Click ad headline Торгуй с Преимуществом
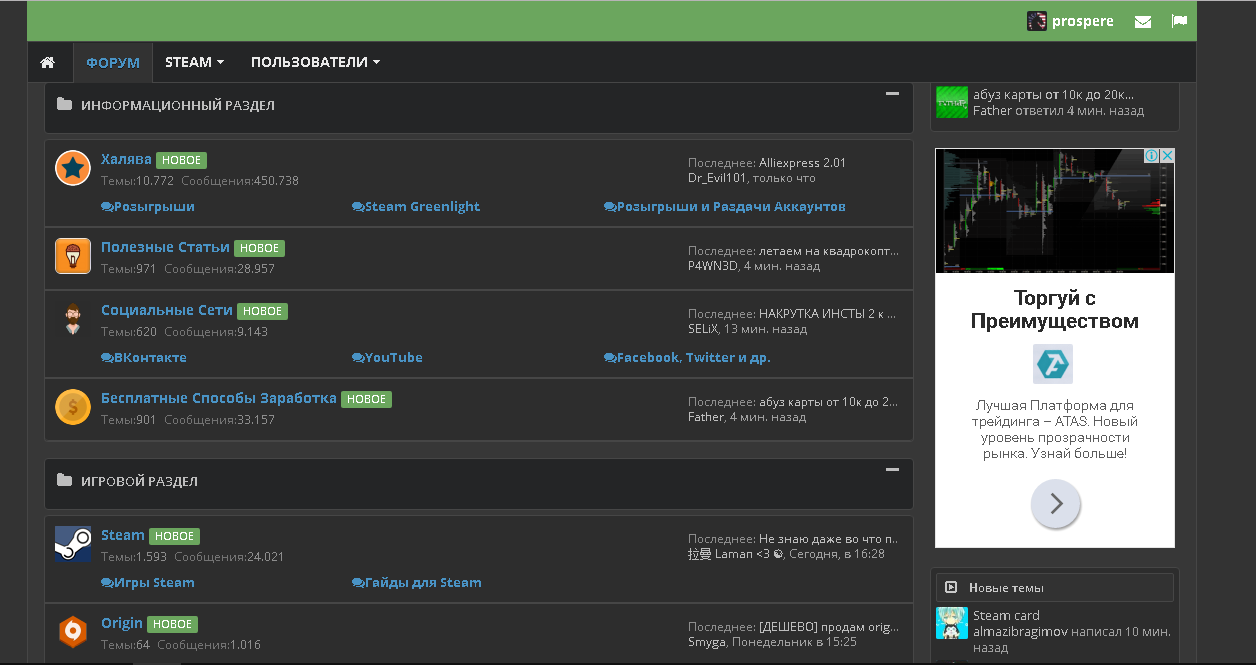 click(1055, 310)
